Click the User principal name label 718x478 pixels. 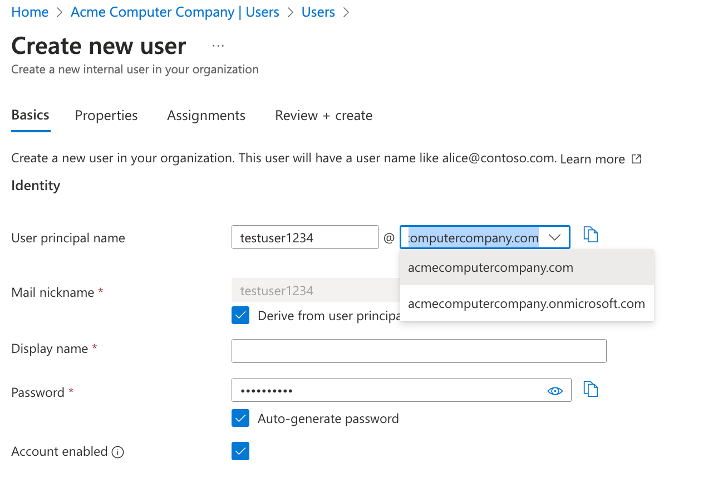[68, 238]
